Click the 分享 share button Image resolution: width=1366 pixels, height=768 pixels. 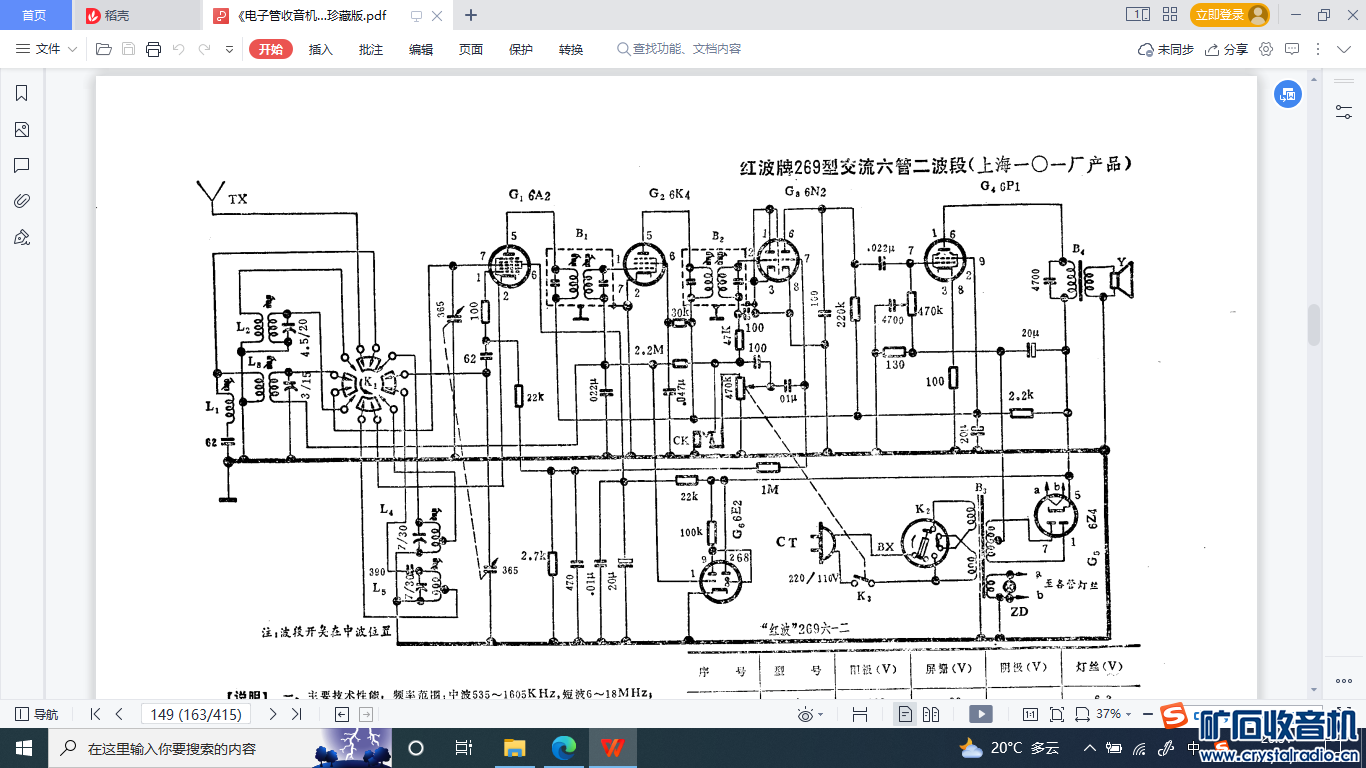(1227, 49)
